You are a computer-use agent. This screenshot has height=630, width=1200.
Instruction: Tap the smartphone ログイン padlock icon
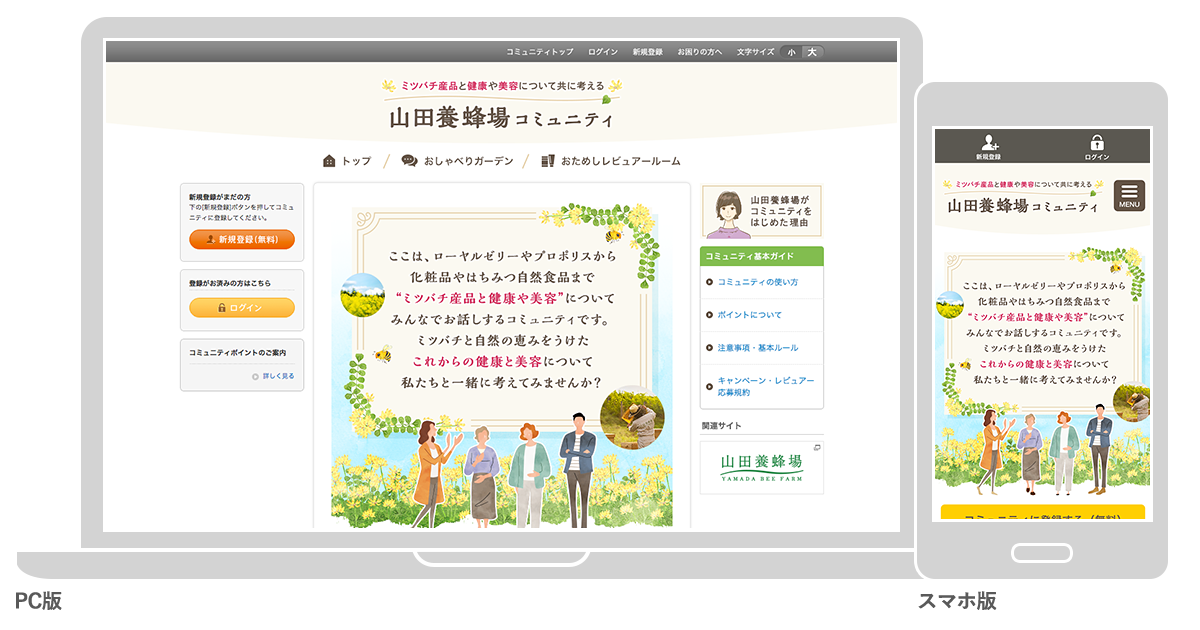coord(1096,142)
